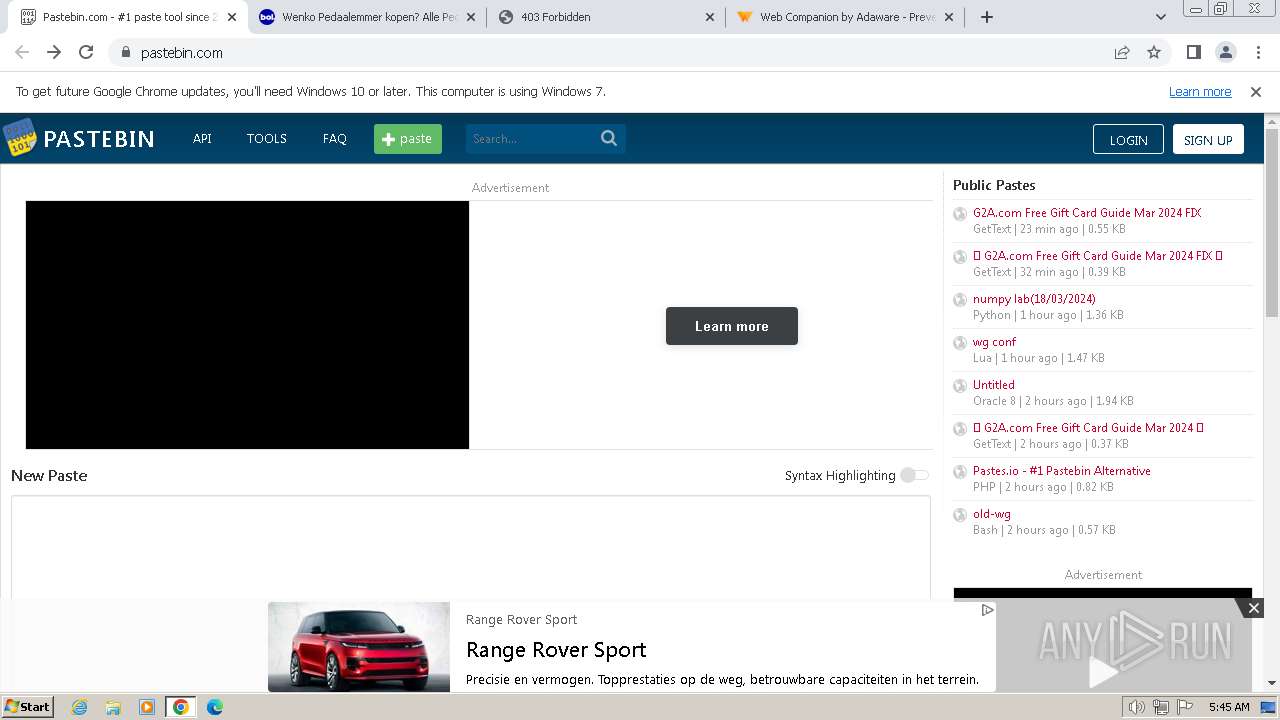Open Internet Explorer from taskbar
Screen dimensions: 1280x720
79,707
